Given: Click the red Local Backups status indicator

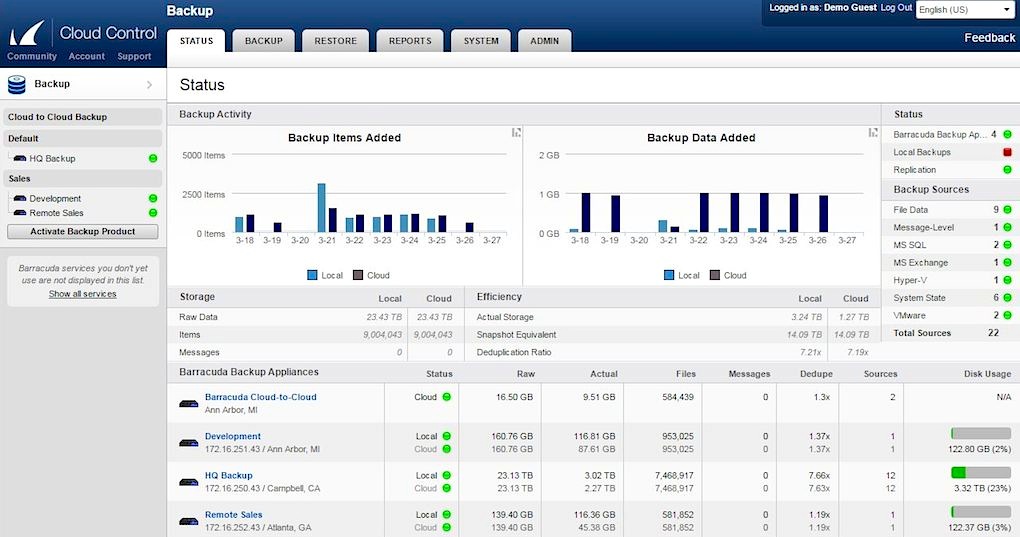Looking at the screenshot, I should pos(1008,152).
